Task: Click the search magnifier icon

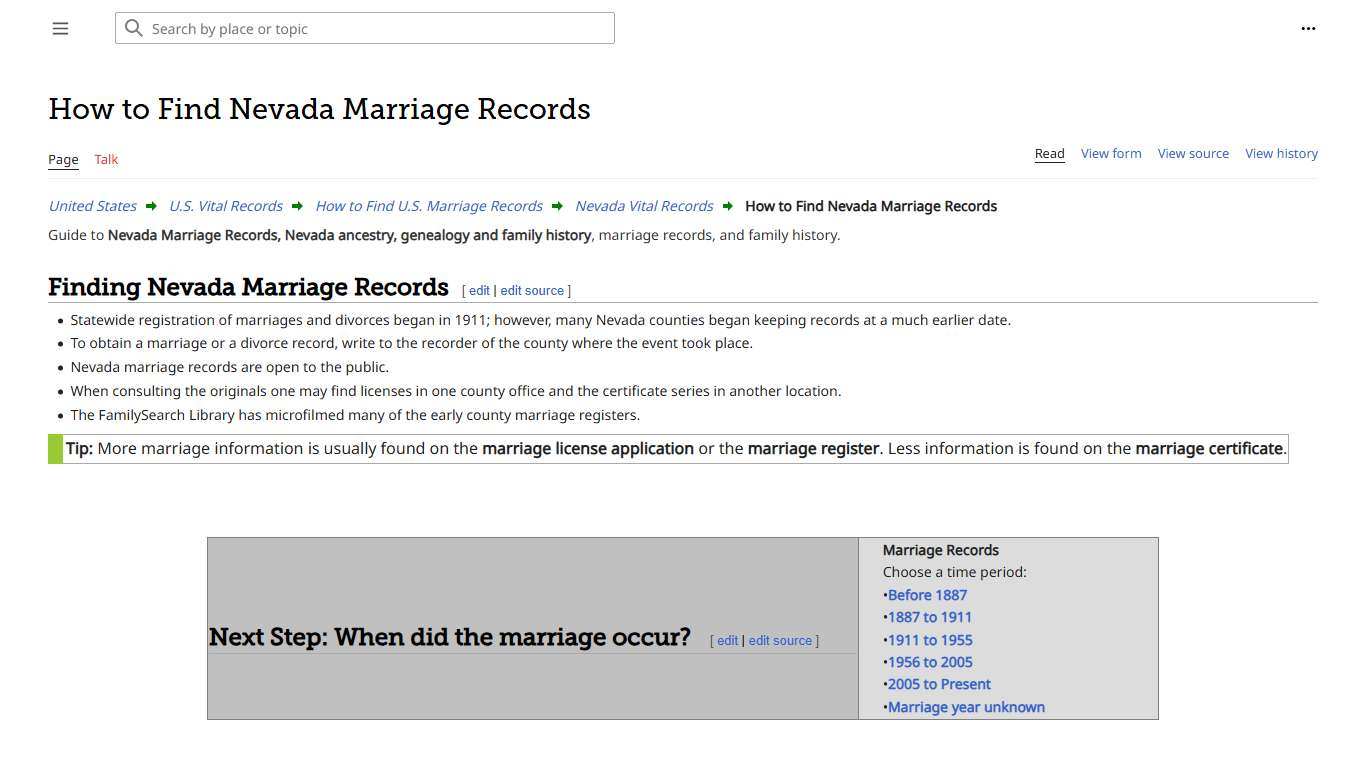Action: click(x=134, y=28)
